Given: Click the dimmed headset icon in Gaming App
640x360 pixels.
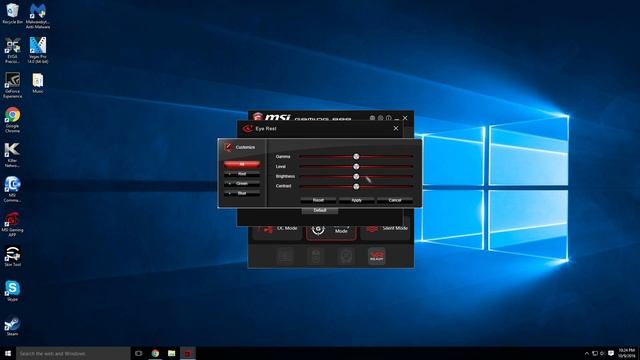Looking at the screenshot, I should click(346, 257).
